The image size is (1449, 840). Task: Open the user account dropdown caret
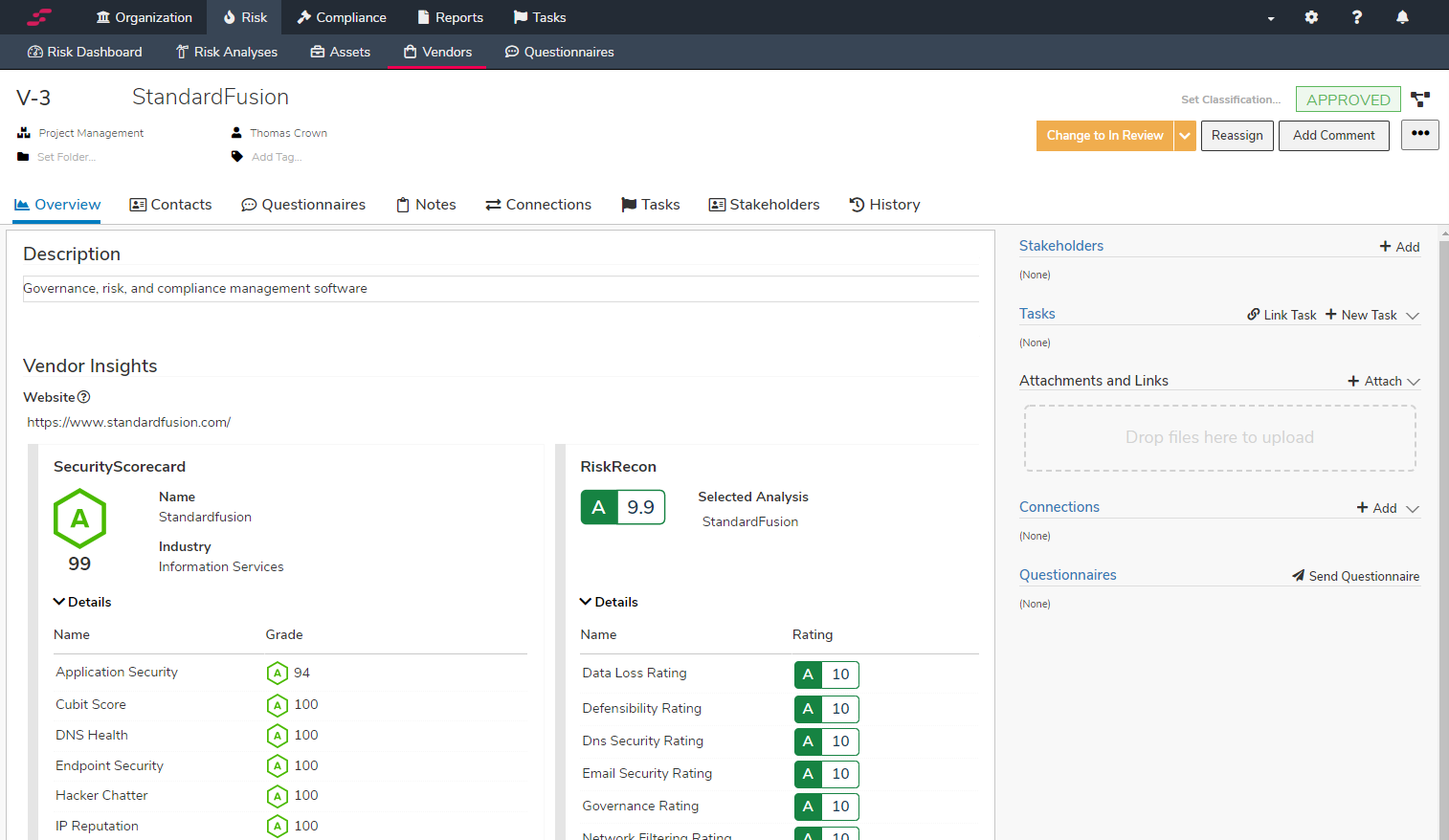(x=1271, y=18)
